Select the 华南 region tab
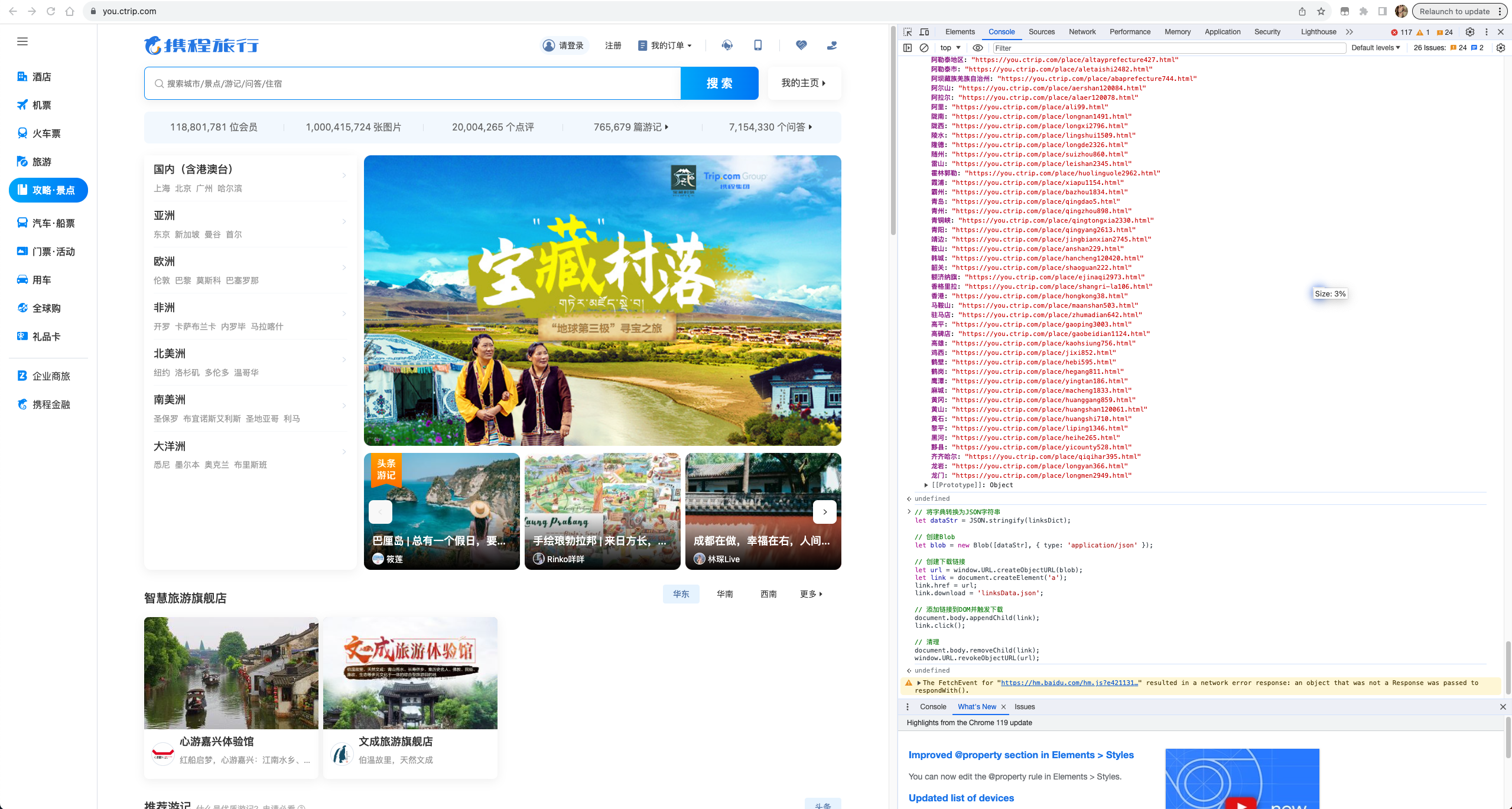The height and width of the screenshot is (809, 1512). pos(725,594)
